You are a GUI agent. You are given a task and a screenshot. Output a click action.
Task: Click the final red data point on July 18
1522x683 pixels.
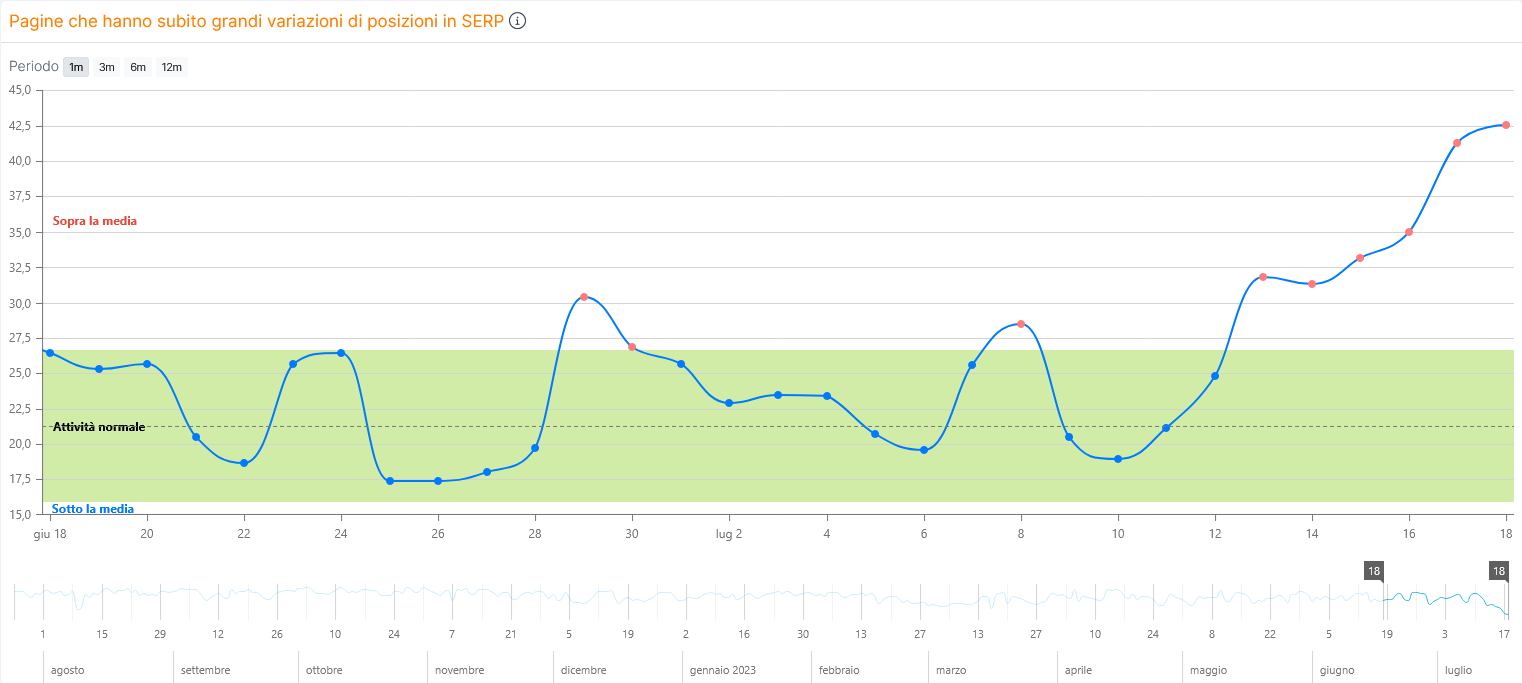pyautogui.click(x=1506, y=125)
